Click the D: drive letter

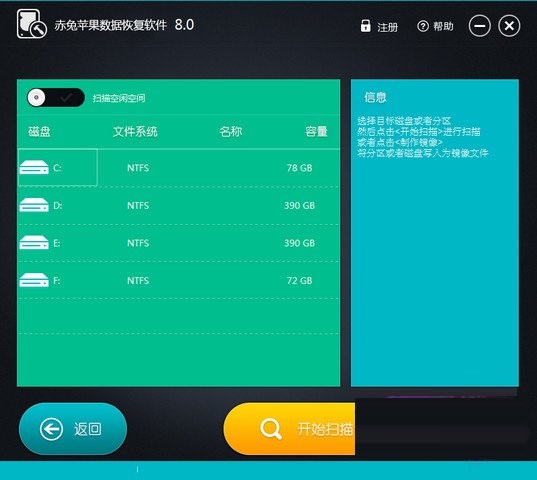pos(58,205)
